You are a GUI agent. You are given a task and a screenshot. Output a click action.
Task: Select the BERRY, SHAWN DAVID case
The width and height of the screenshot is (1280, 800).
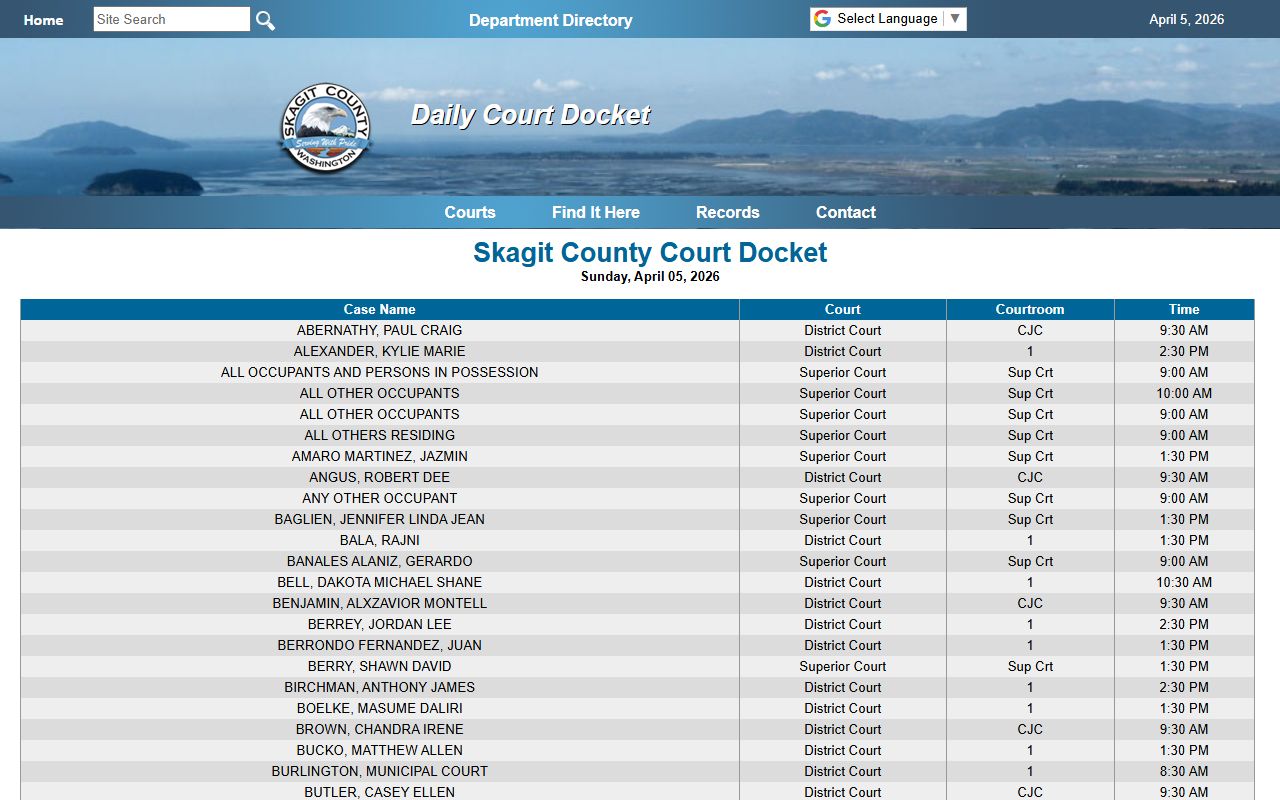(x=380, y=666)
